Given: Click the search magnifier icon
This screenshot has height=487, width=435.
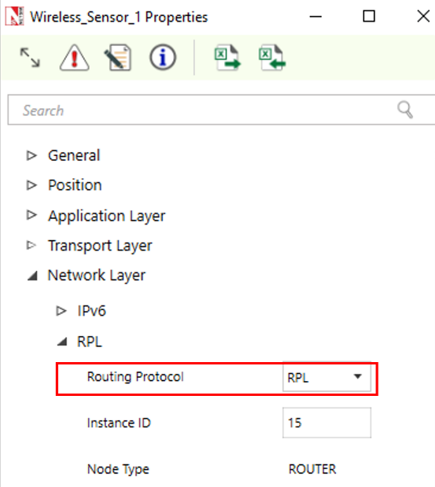Looking at the screenshot, I should click(x=405, y=110).
